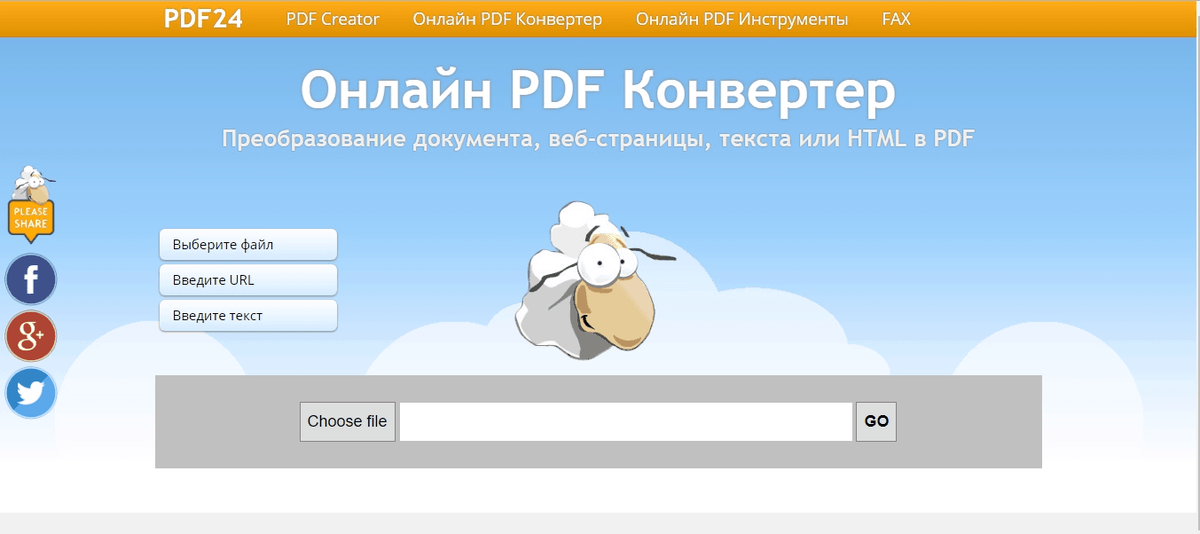Open Онлайн PDF Инструменты menu item

742,19
